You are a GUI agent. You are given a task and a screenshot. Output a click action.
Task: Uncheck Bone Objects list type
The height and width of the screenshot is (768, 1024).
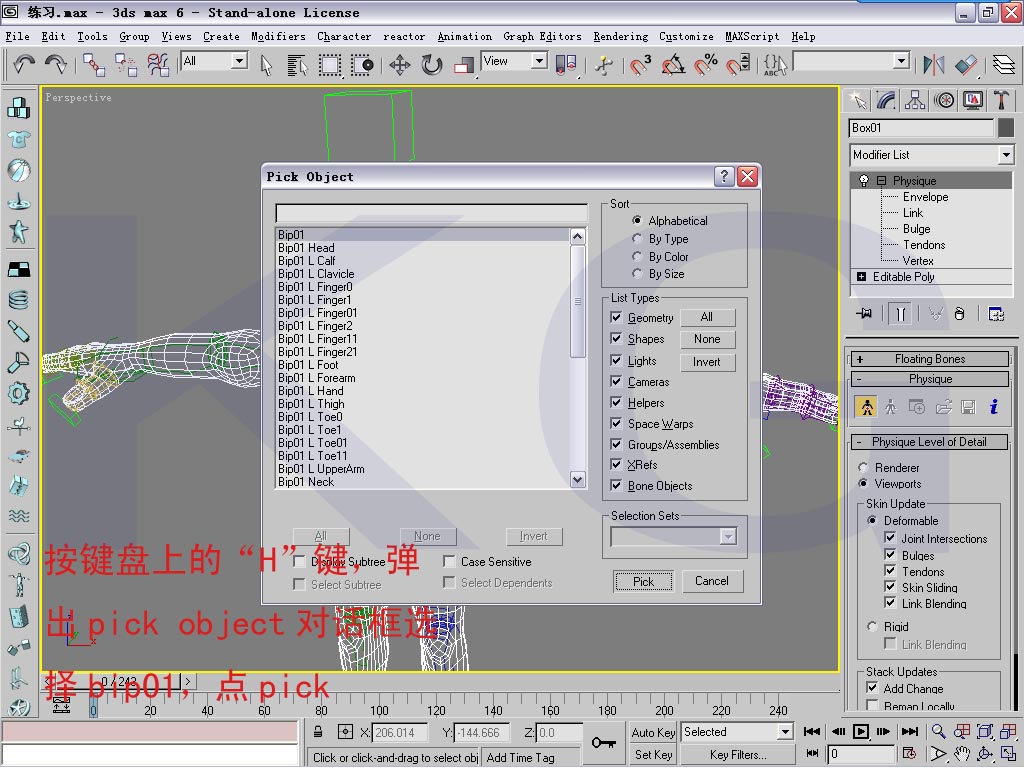(x=616, y=485)
